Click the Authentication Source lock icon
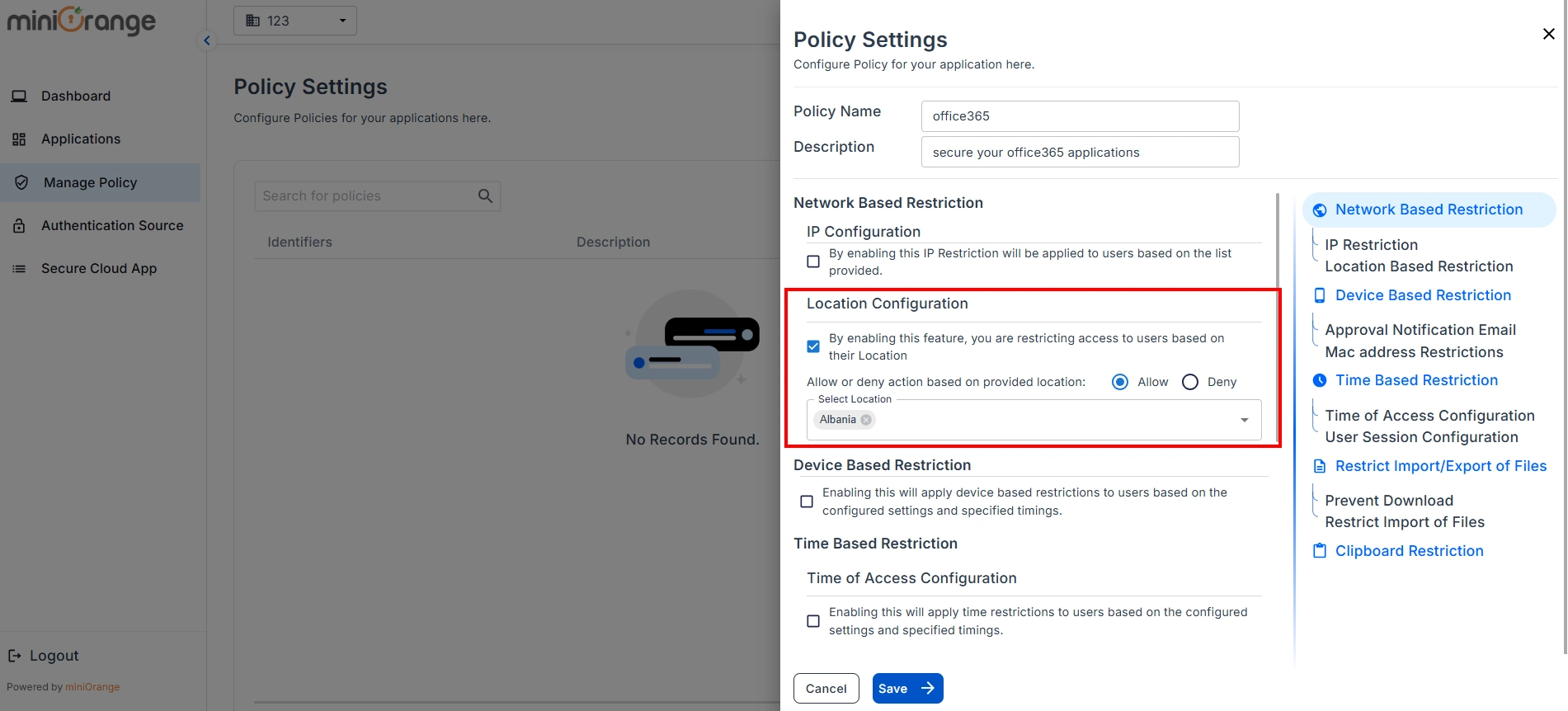The width and height of the screenshot is (1568, 711). 19,226
